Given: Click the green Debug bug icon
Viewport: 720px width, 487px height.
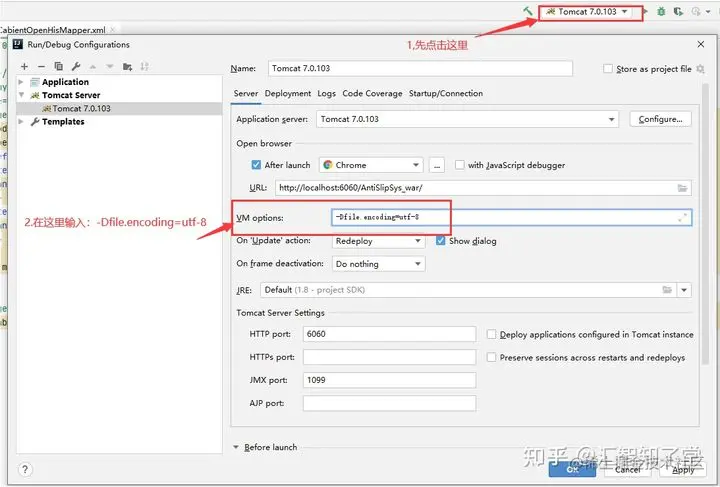Looking at the screenshot, I should pyautogui.click(x=661, y=11).
